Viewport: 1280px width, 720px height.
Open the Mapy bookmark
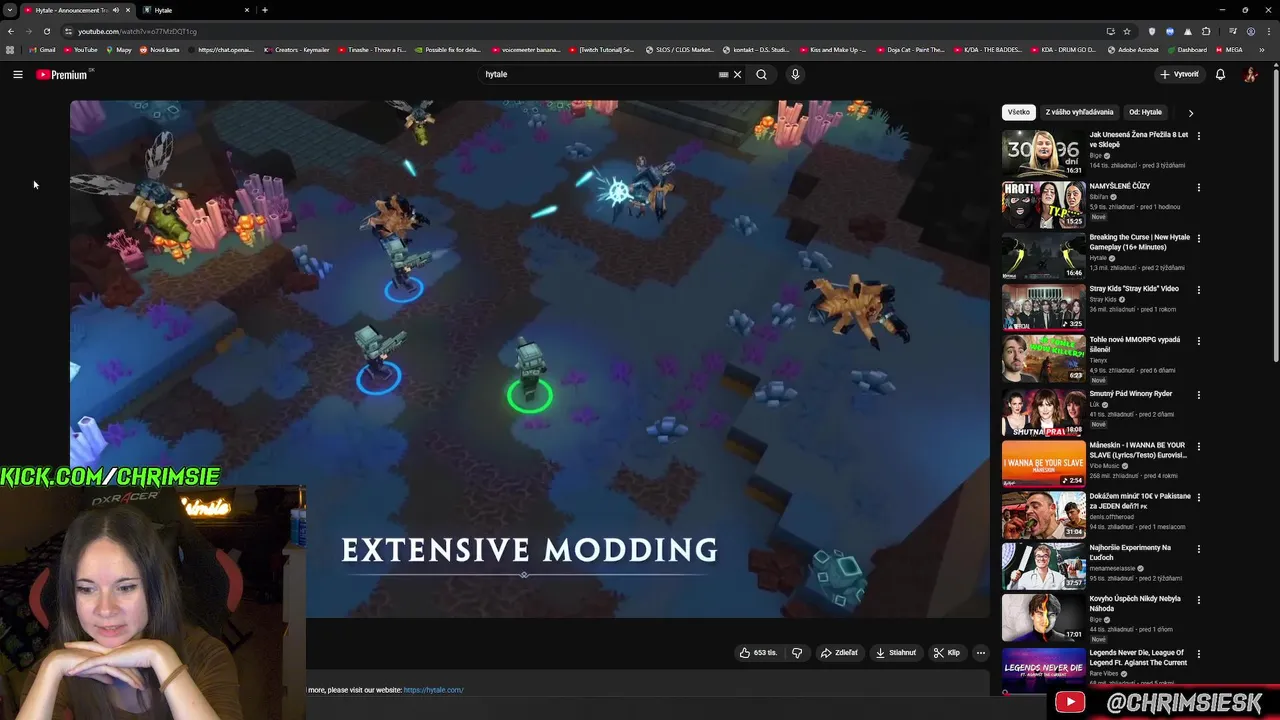click(119, 50)
